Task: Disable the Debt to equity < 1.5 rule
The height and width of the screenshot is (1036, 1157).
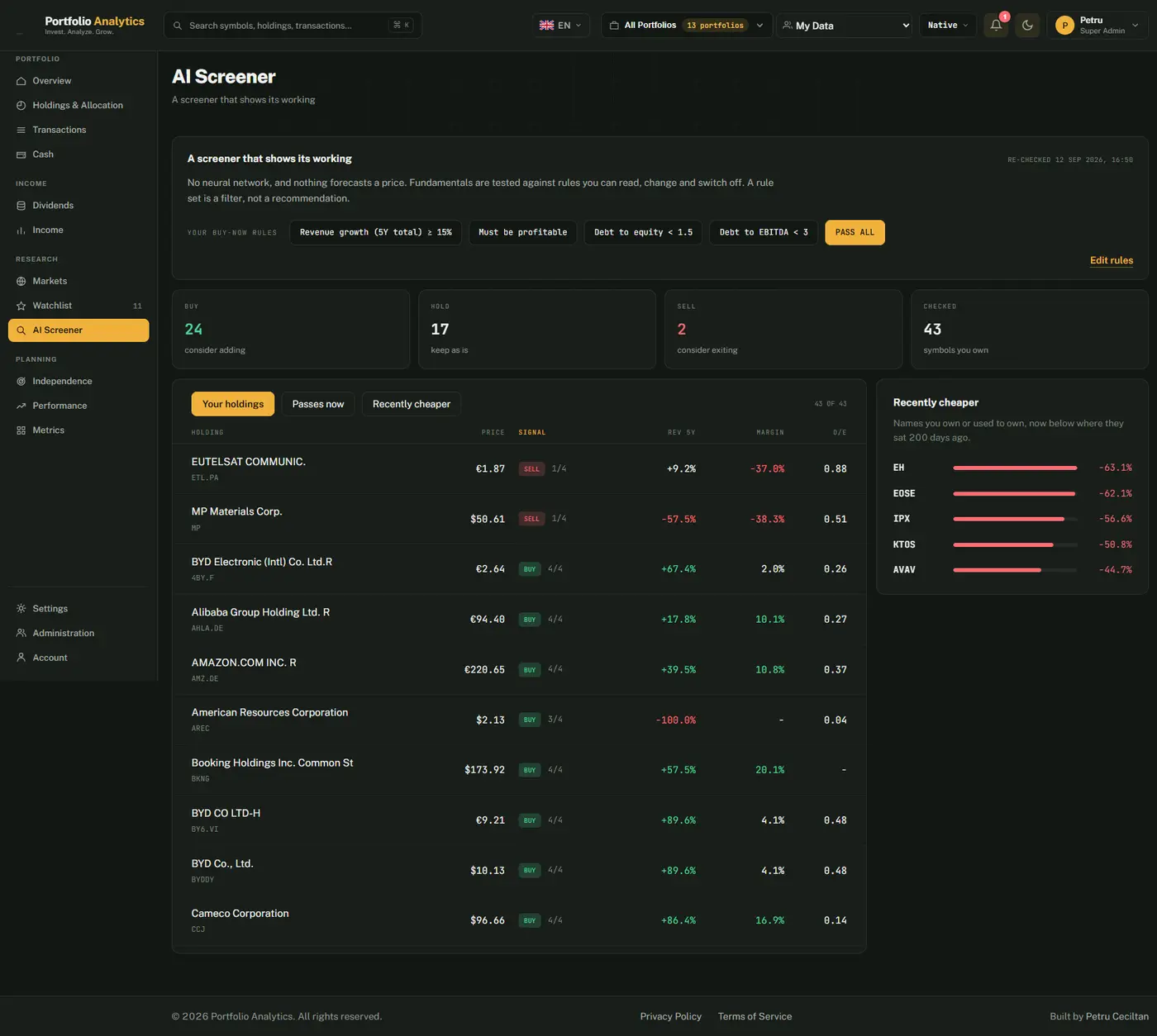Action: [x=644, y=232]
